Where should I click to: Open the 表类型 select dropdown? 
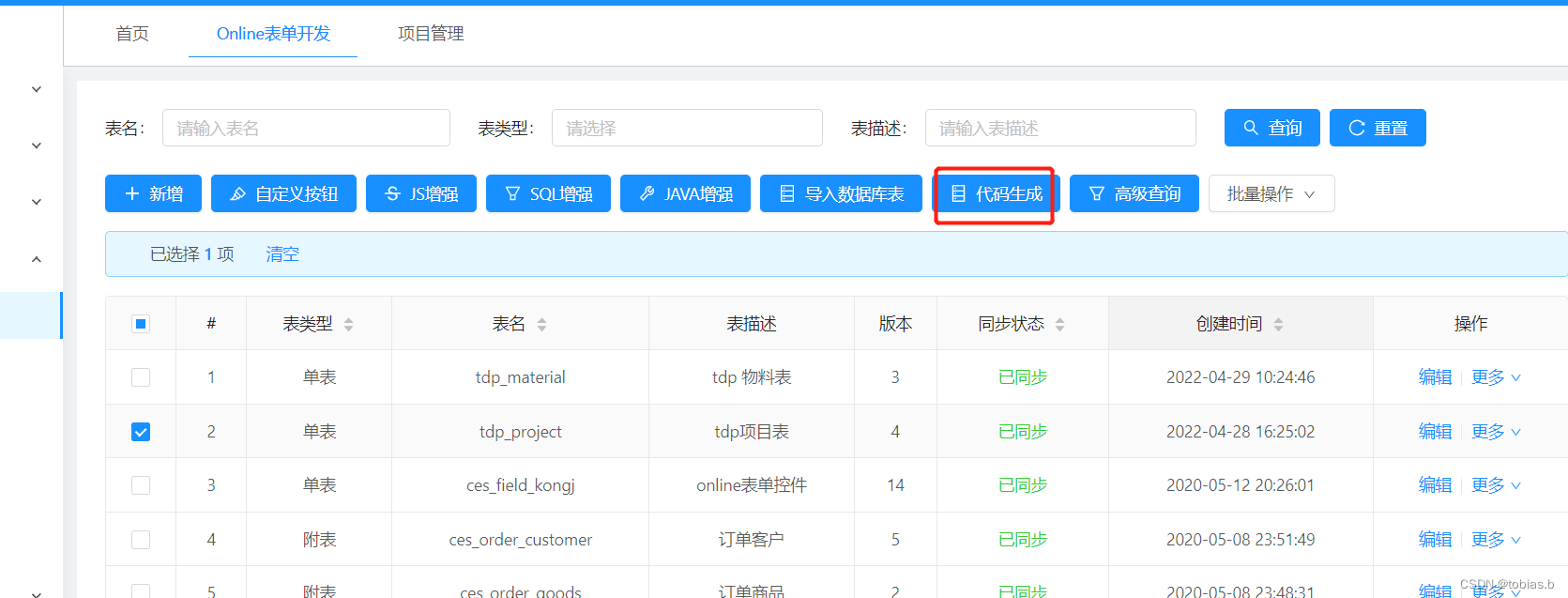pos(687,128)
